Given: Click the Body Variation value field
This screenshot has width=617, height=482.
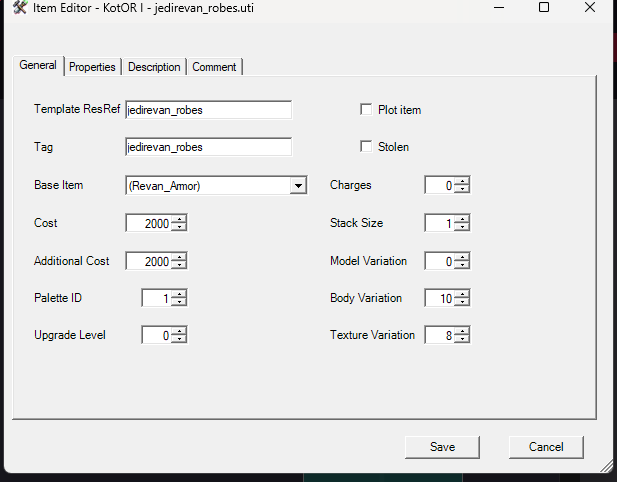Looking at the screenshot, I should coord(440,298).
